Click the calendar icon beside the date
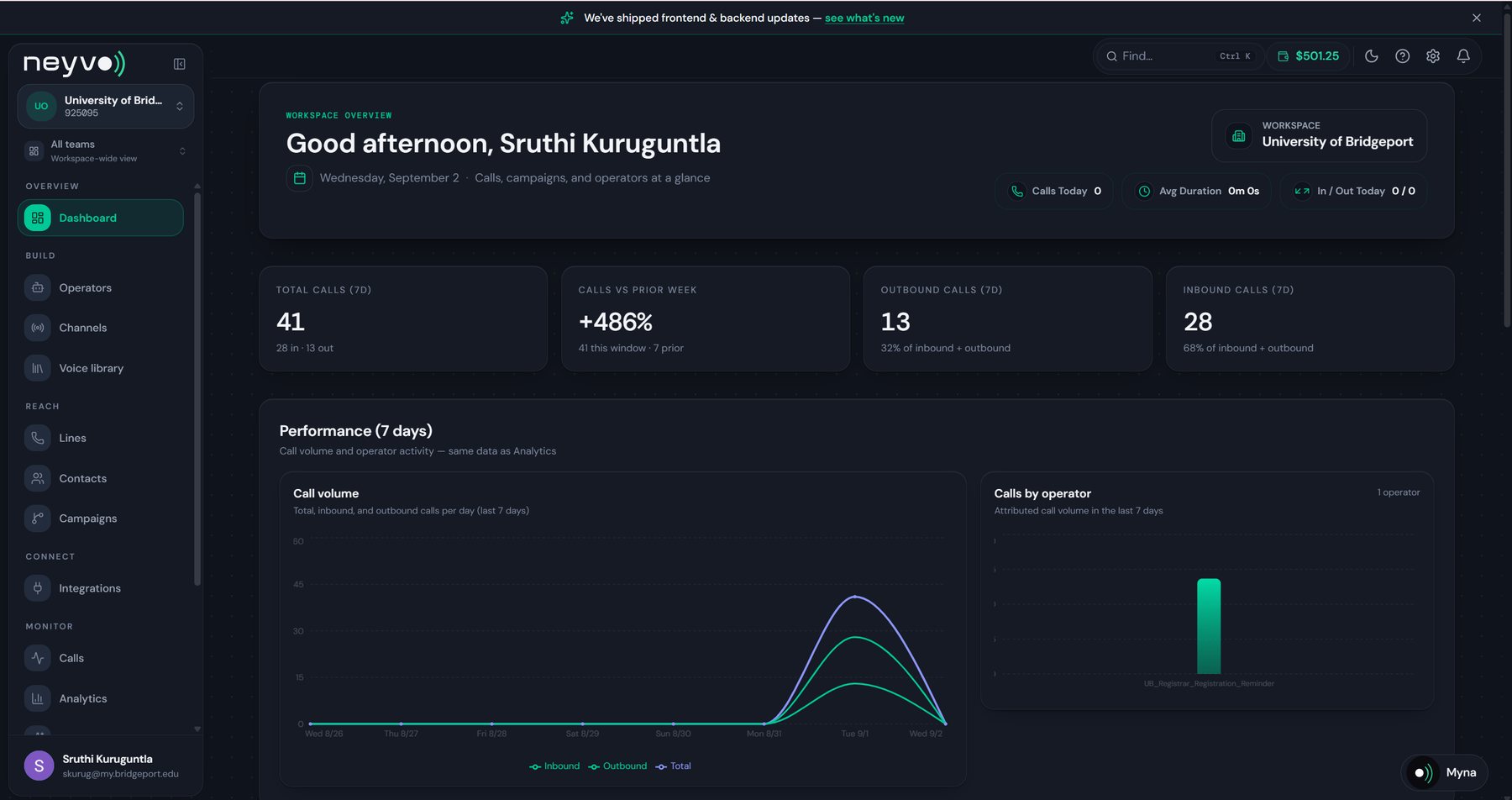This screenshot has width=1512, height=800. coord(299,178)
